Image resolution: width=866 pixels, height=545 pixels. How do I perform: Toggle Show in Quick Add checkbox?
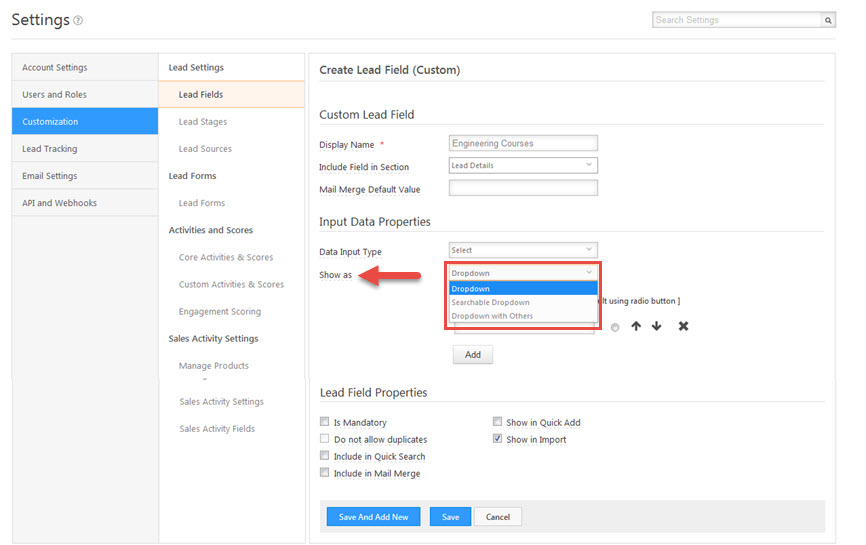(497, 423)
